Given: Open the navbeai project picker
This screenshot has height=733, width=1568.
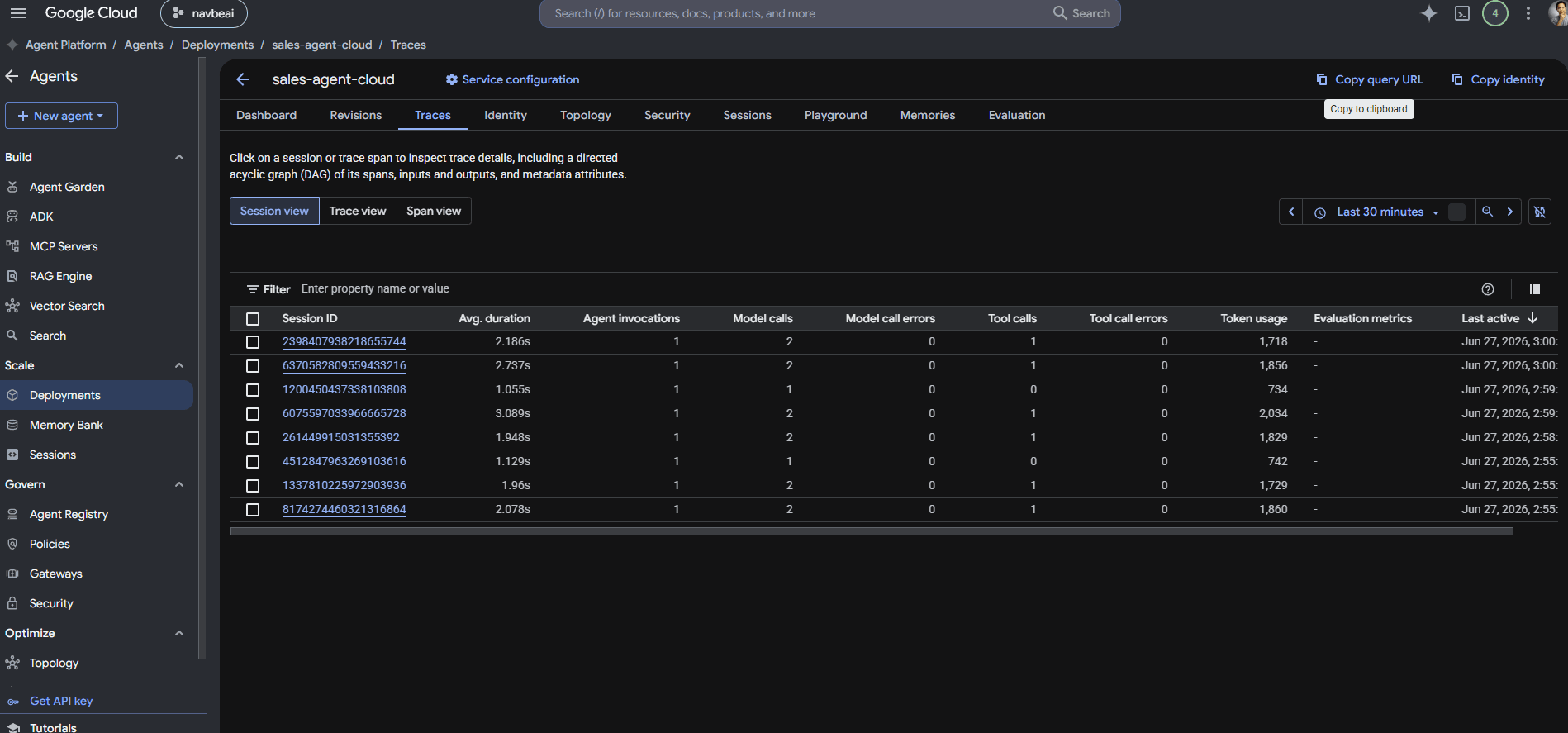Looking at the screenshot, I should click(x=203, y=13).
